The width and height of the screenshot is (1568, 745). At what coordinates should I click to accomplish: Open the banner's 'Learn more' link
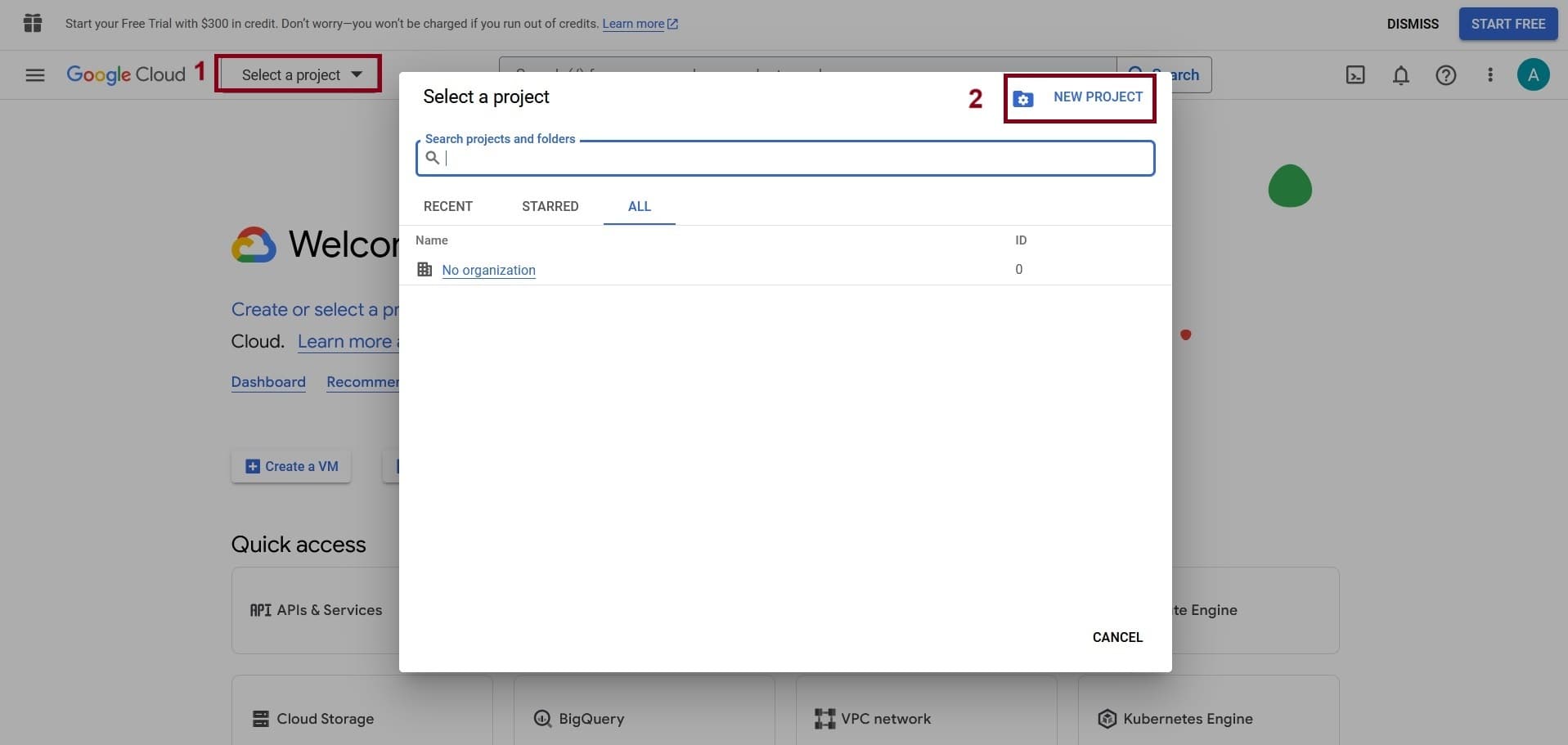pyautogui.click(x=633, y=24)
